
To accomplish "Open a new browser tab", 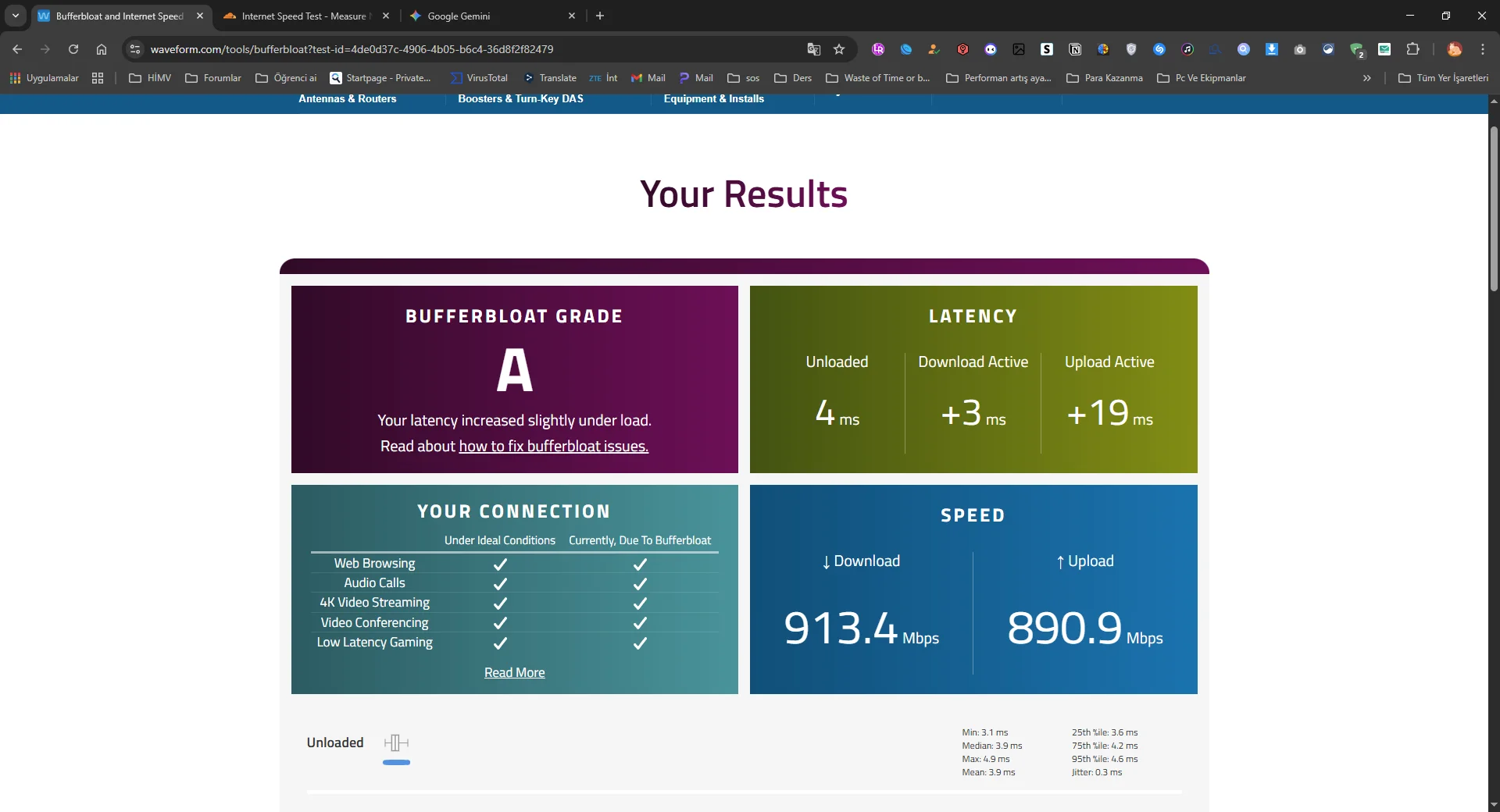I will [600, 16].
